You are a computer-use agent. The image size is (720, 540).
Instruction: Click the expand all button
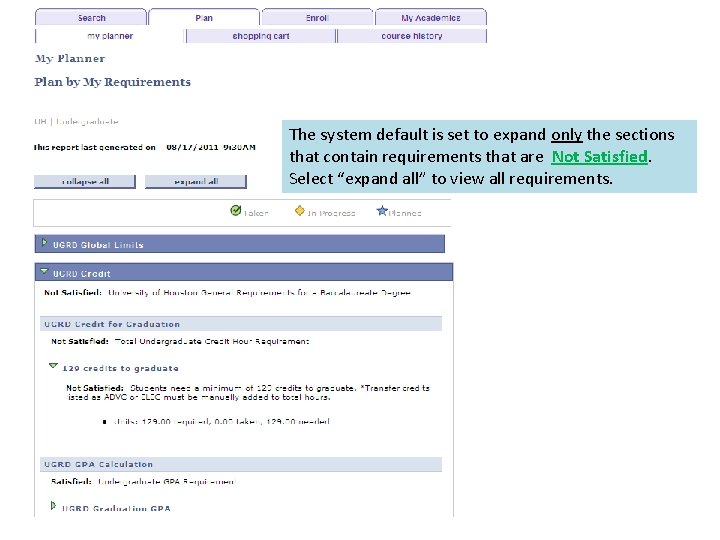(x=196, y=181)
